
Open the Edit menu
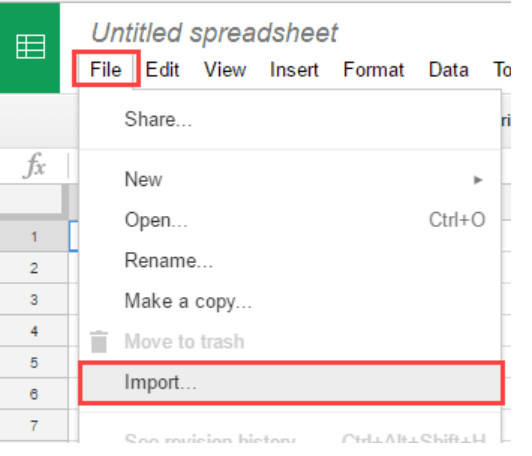pos(162,70)
